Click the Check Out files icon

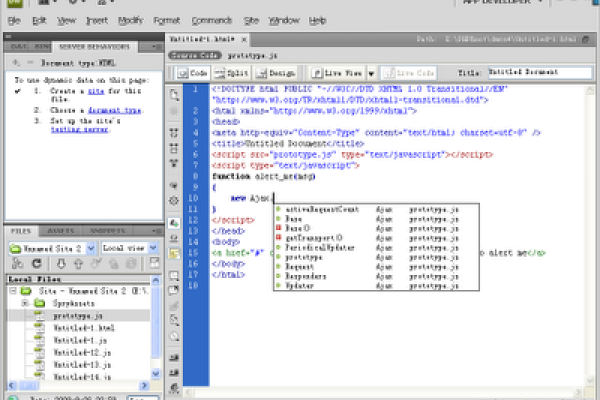click(96, 263)
